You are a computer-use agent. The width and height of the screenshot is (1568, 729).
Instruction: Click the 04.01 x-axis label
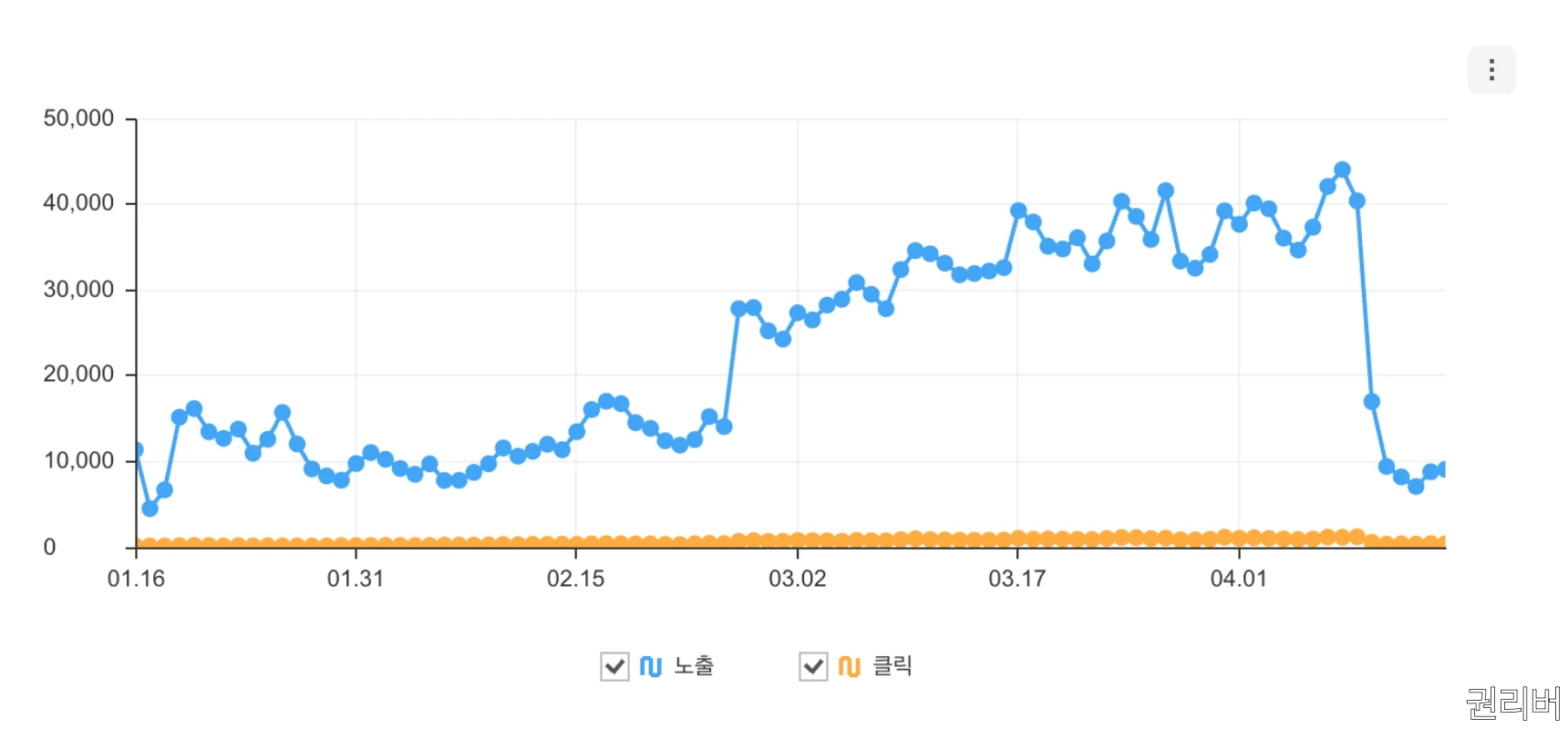pyautogui.click(x=1242, y=578)
